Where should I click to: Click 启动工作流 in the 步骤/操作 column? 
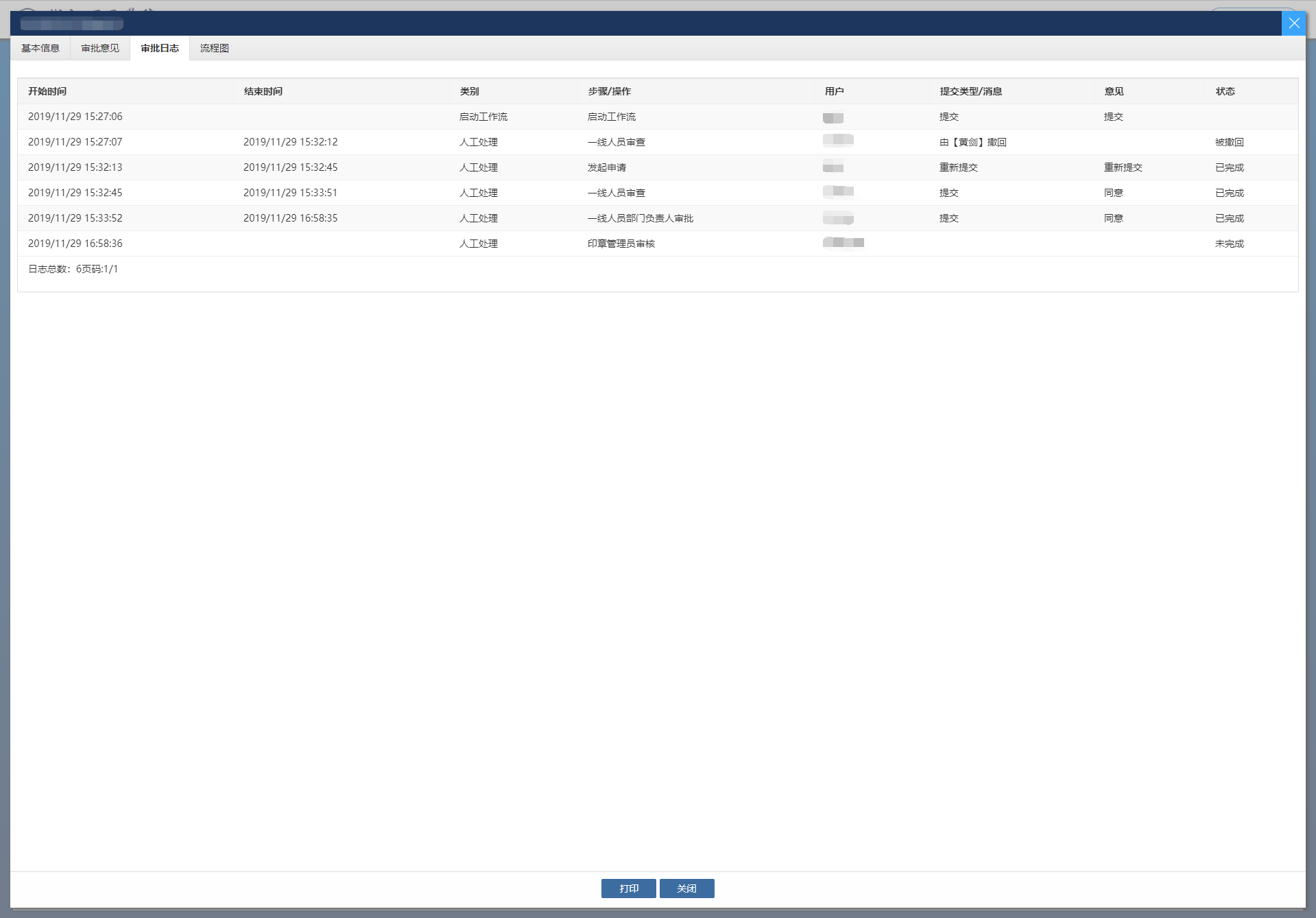[x=612, y=117]
